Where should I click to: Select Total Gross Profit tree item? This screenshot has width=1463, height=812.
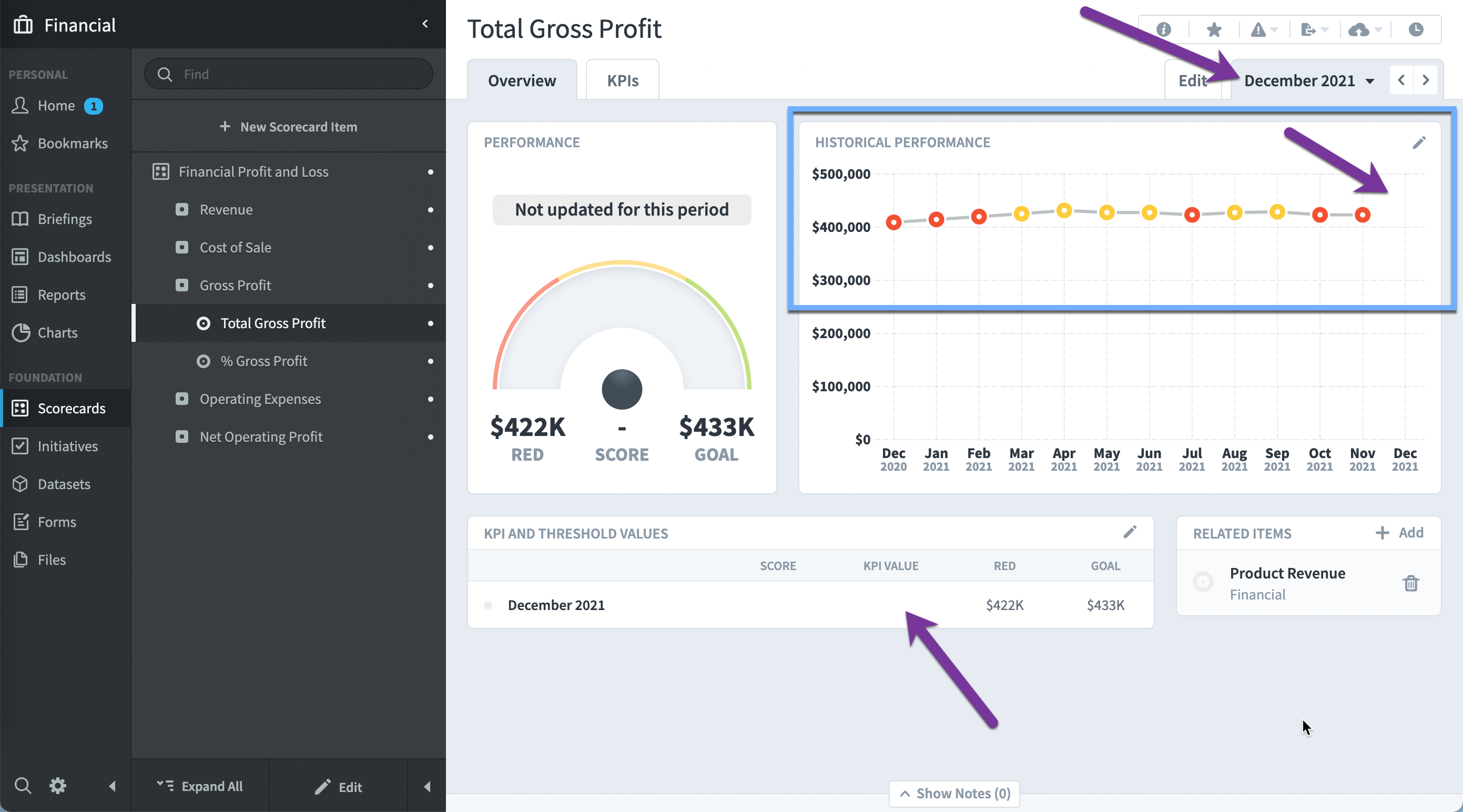[289, 323]
